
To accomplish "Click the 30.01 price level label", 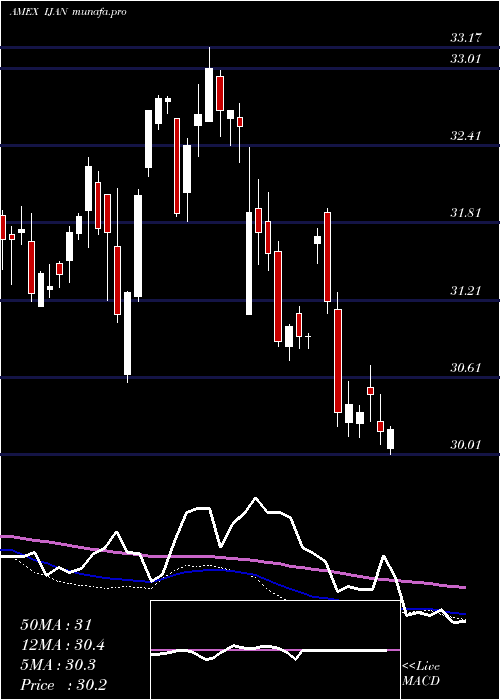I will click(x=465, y=445).
